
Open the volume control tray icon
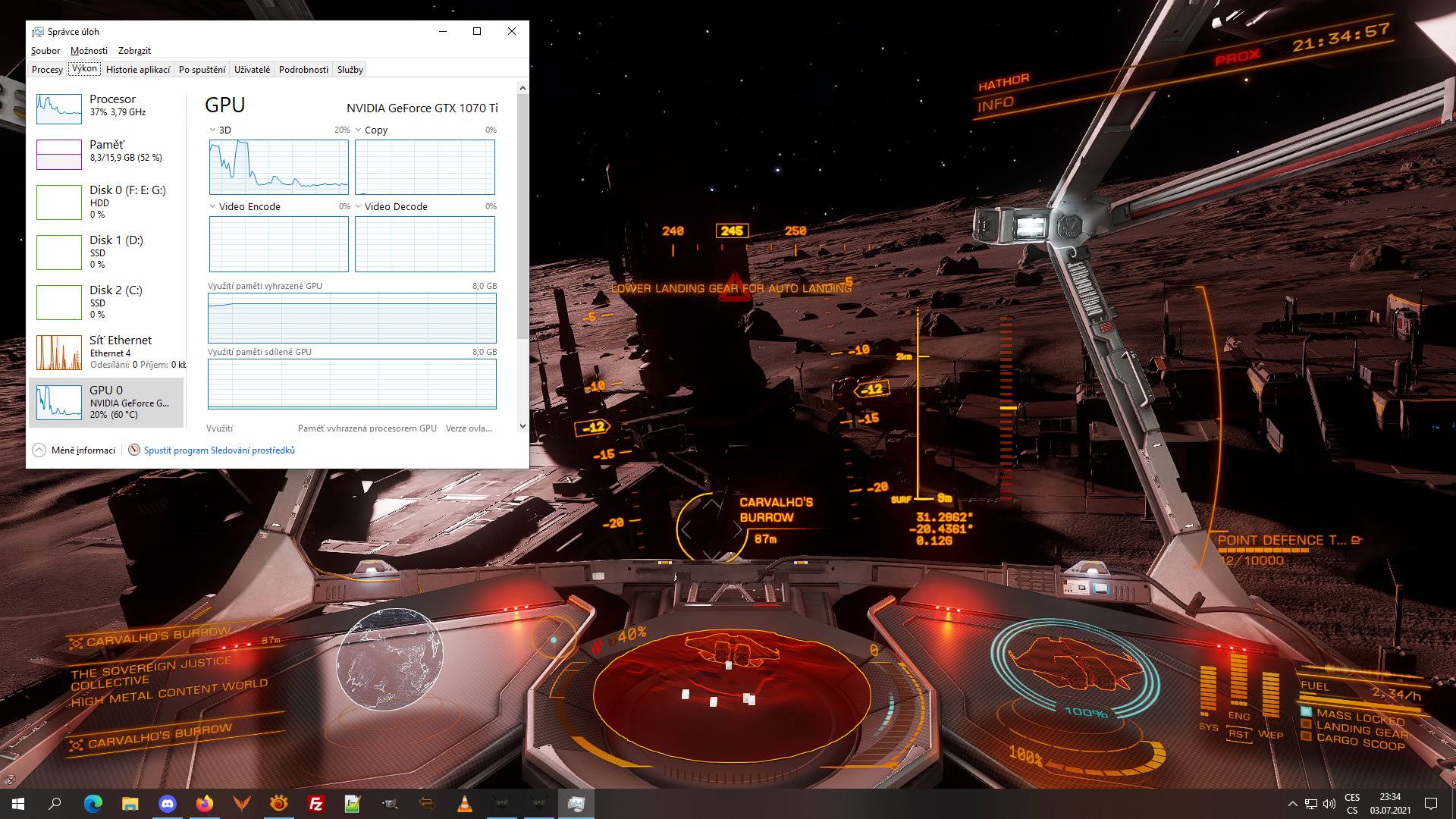click(1329, 804)
